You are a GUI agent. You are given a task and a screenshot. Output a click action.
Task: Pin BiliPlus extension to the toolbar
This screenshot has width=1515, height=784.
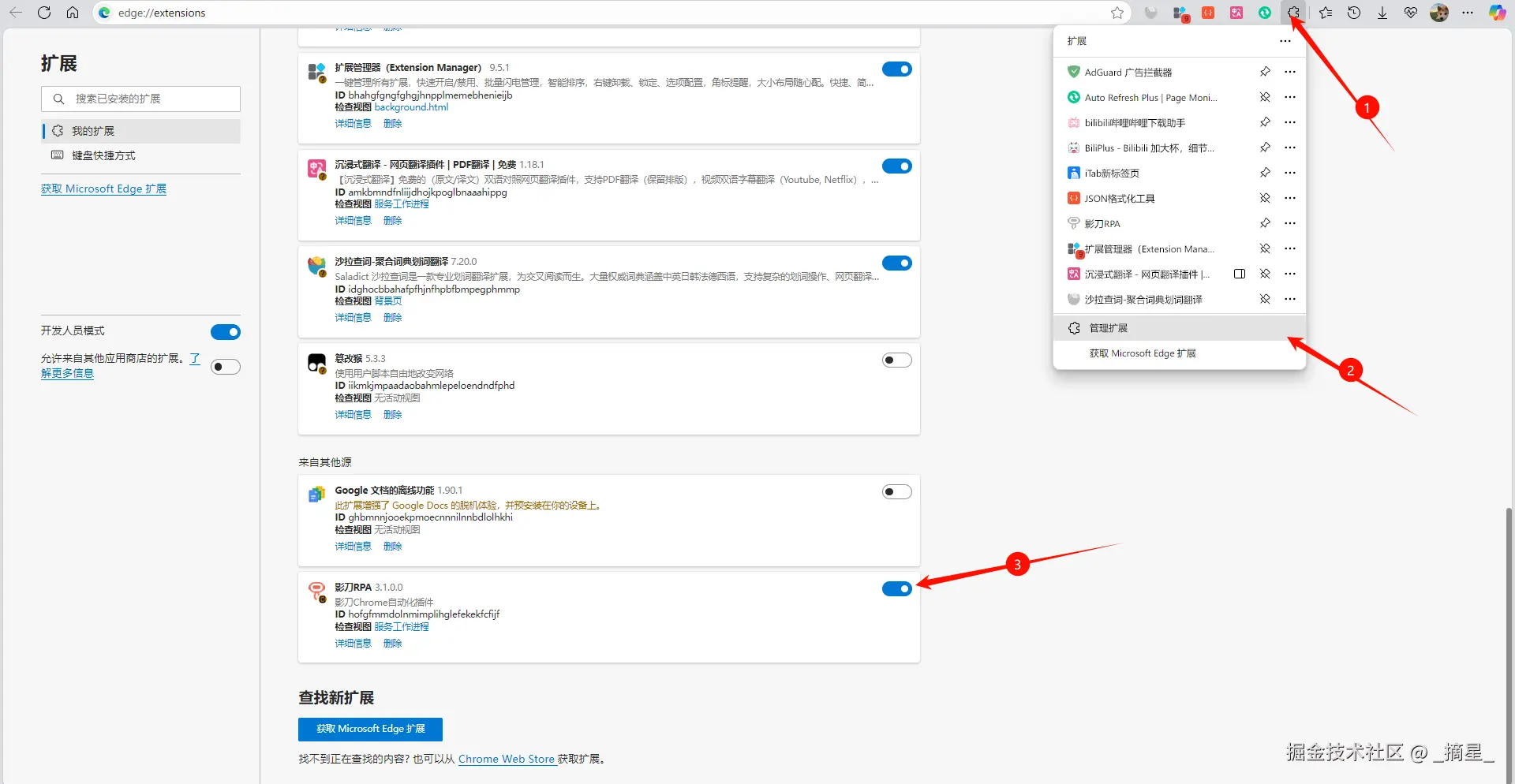point(1265,147)
